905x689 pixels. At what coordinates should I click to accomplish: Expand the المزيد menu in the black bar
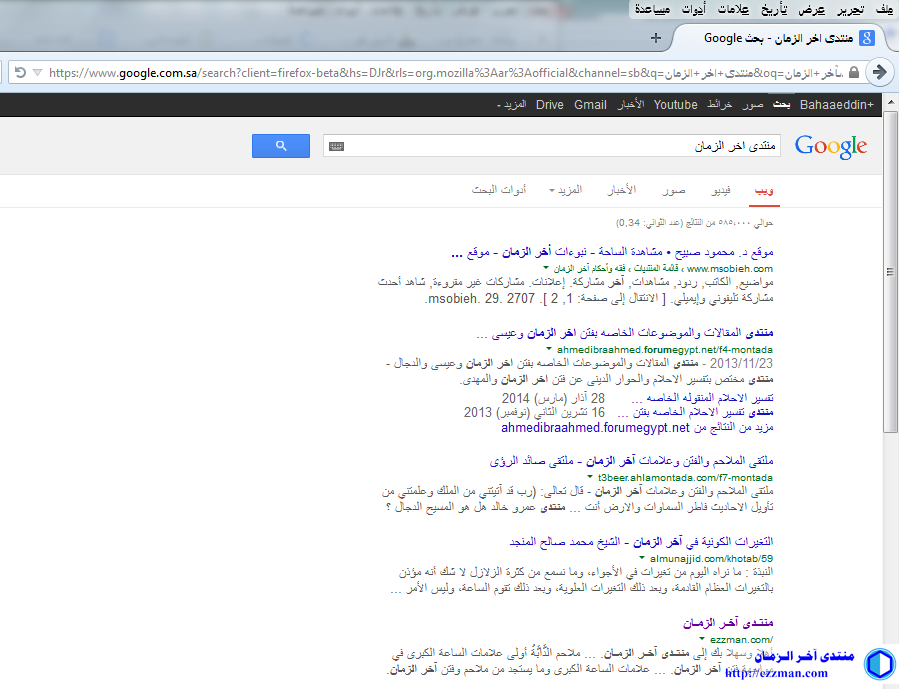point(512,105)
